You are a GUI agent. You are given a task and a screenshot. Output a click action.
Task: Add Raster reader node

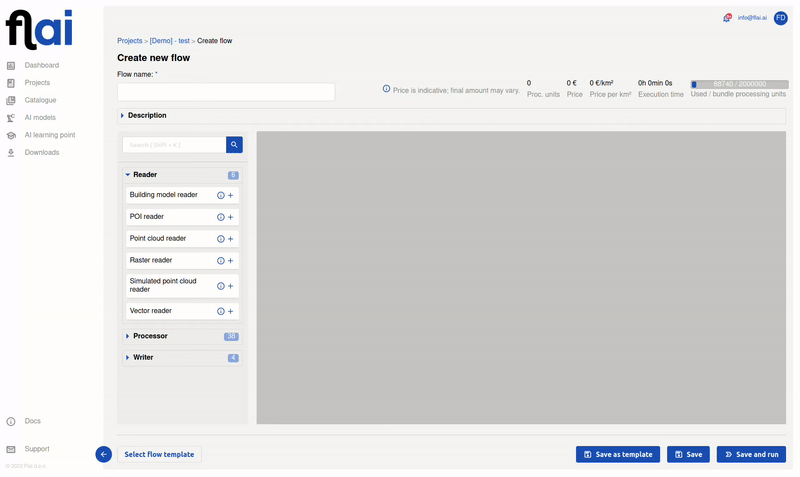[x=231, y=261]
